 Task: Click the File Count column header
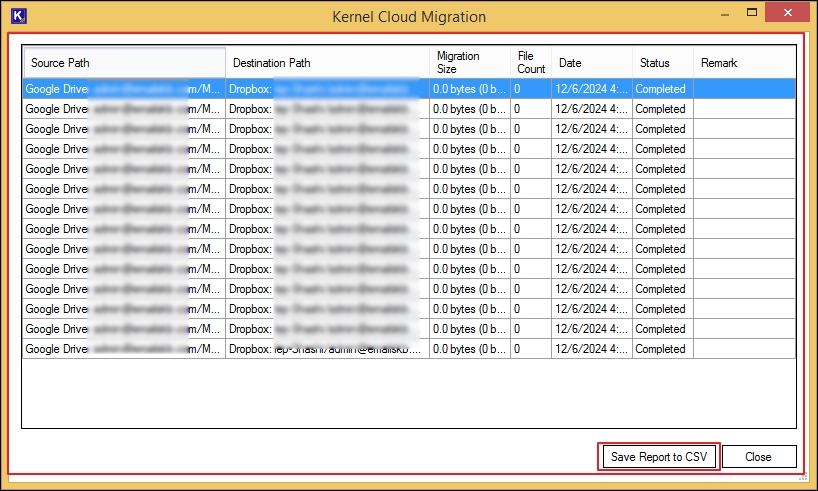coord(531,63)
